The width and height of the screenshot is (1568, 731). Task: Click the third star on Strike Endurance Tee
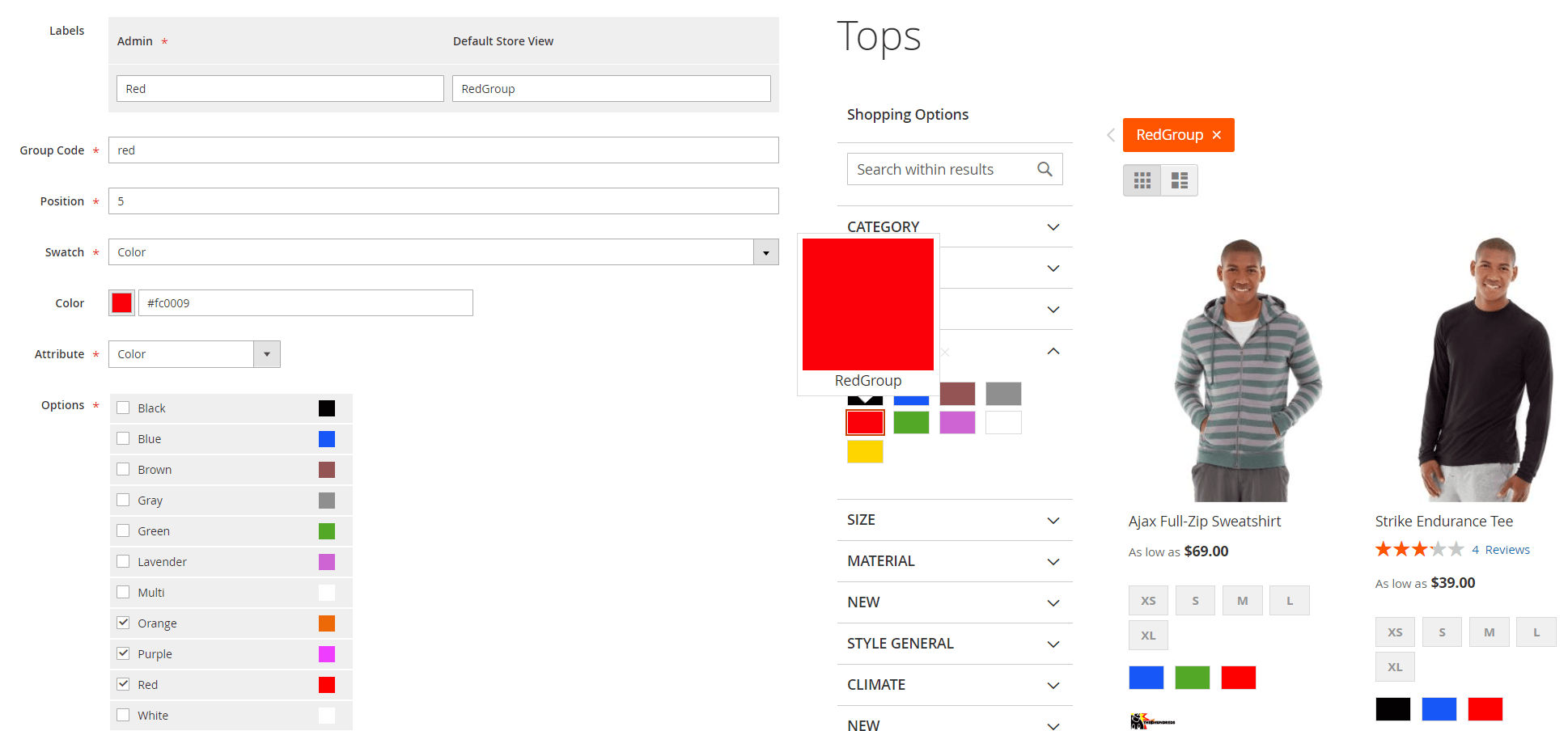[1420, 548]
